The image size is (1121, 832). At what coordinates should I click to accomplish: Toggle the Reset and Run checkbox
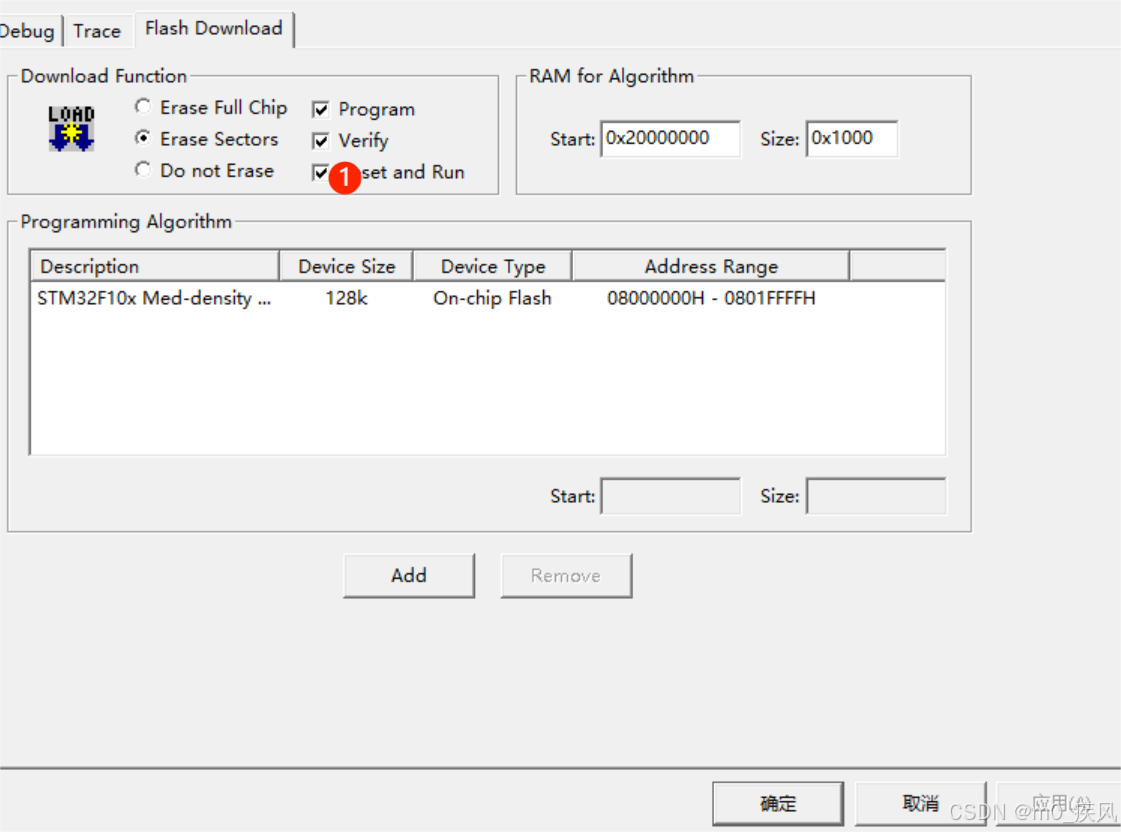[x=321, y=172]
